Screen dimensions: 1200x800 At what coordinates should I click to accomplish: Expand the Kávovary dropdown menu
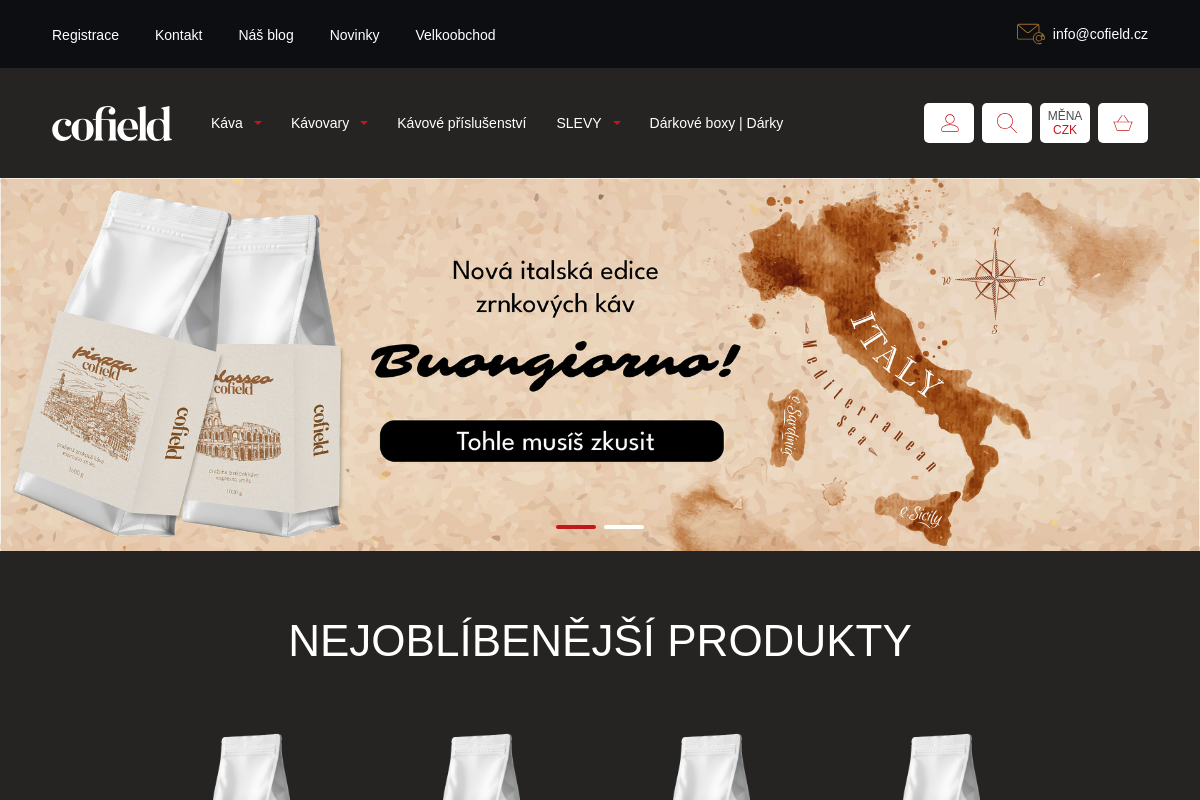pos(329,123)
